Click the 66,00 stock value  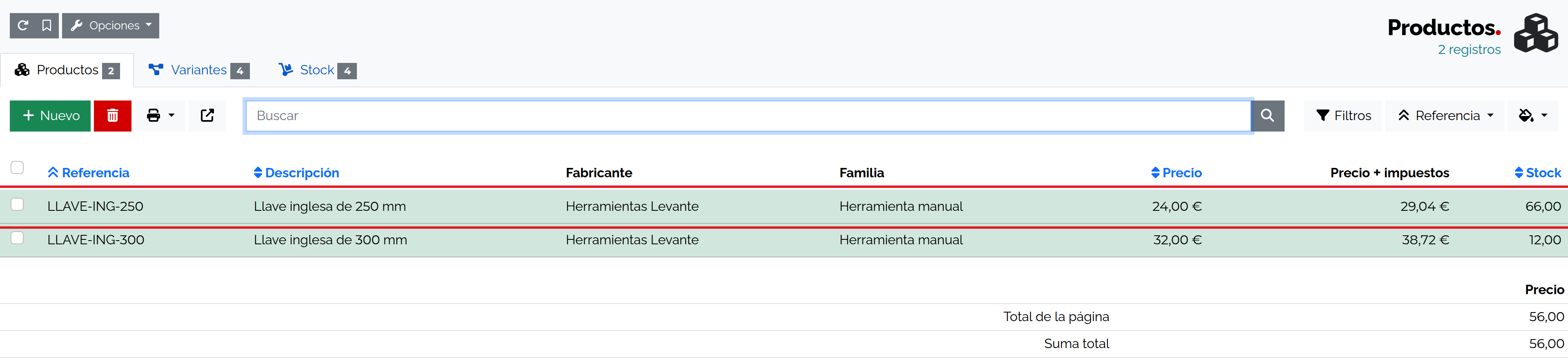[1543, 206]
